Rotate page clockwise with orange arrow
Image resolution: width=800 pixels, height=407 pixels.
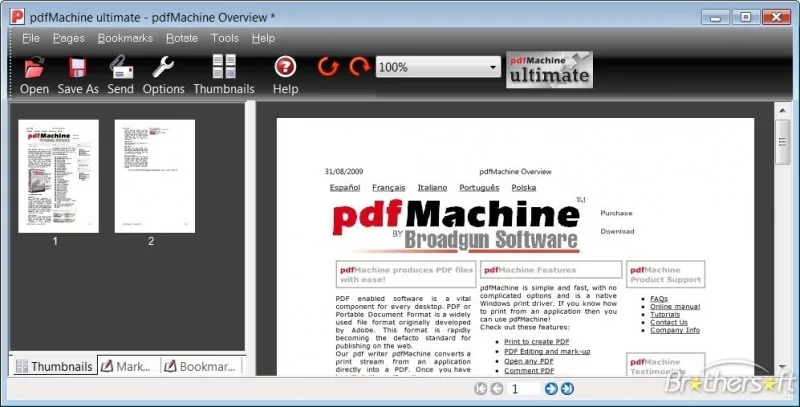click(360, 67)
